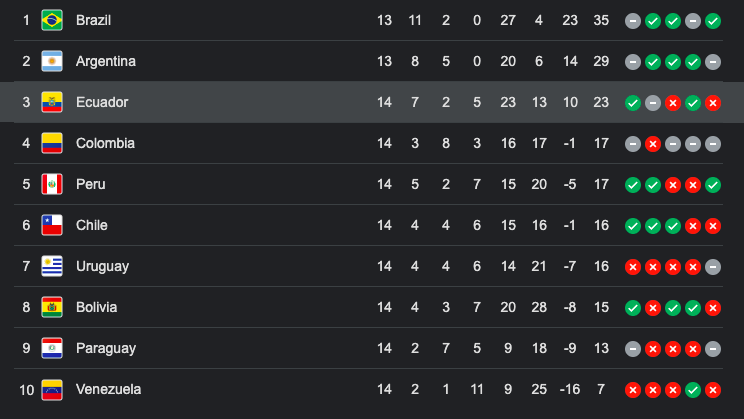
Task: Click the Peru flag icon
Action: [x=52, y=184]
